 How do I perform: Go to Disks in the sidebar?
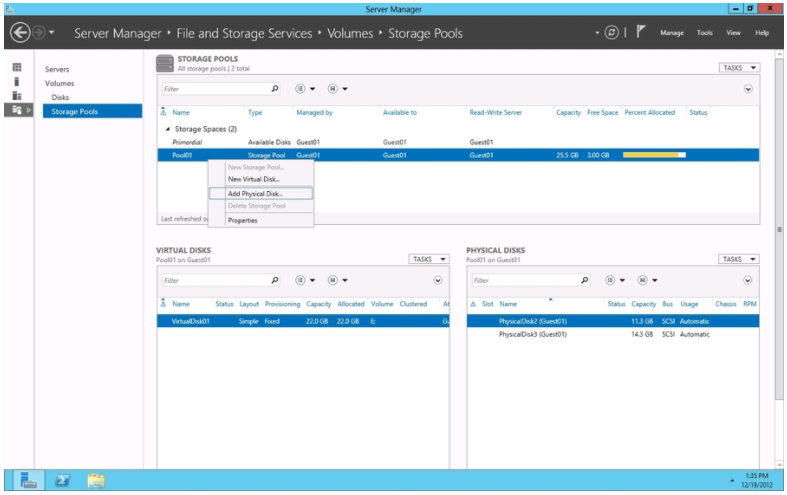(x=61, y=98)
